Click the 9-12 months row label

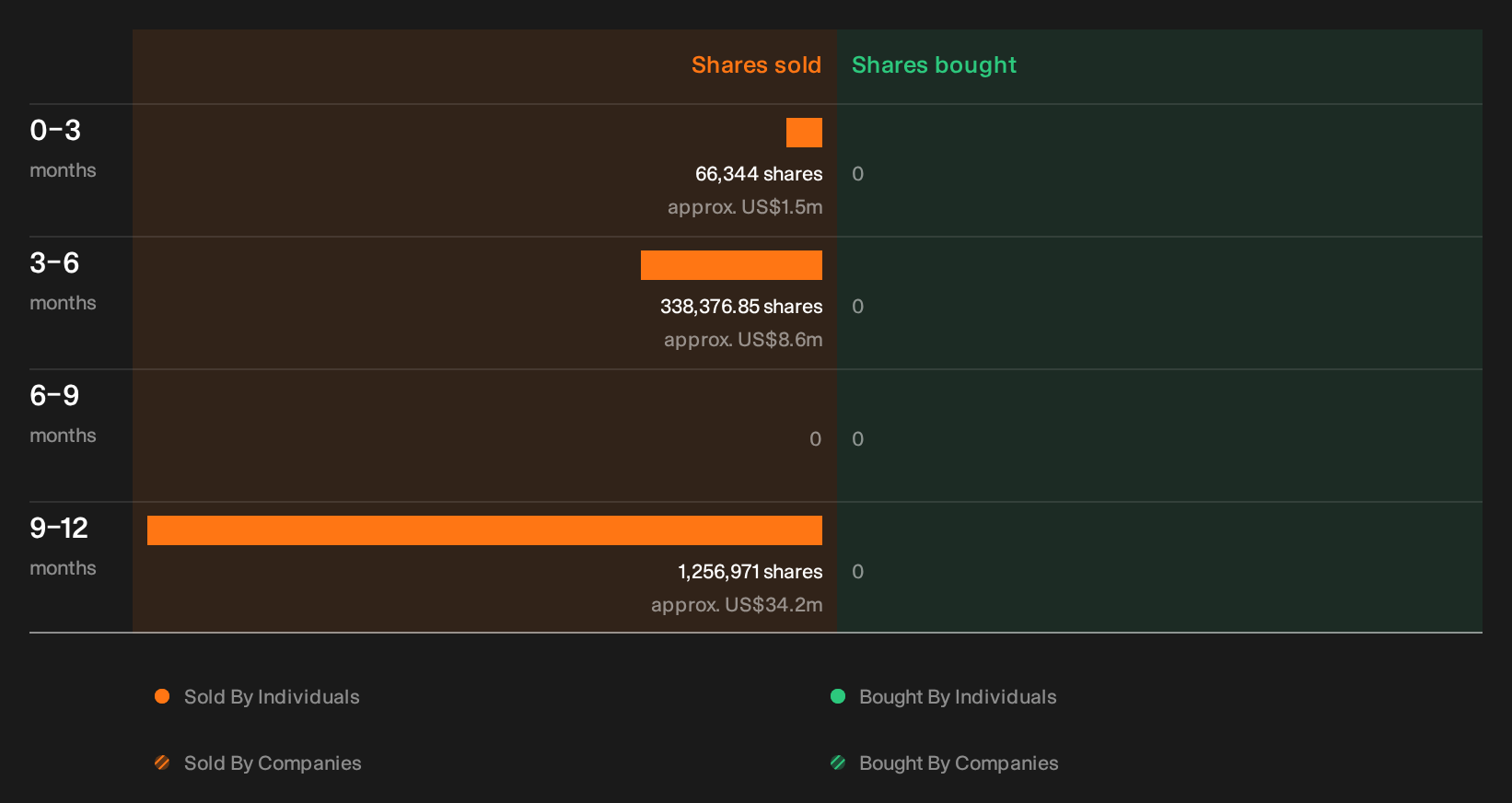point(63,545)
